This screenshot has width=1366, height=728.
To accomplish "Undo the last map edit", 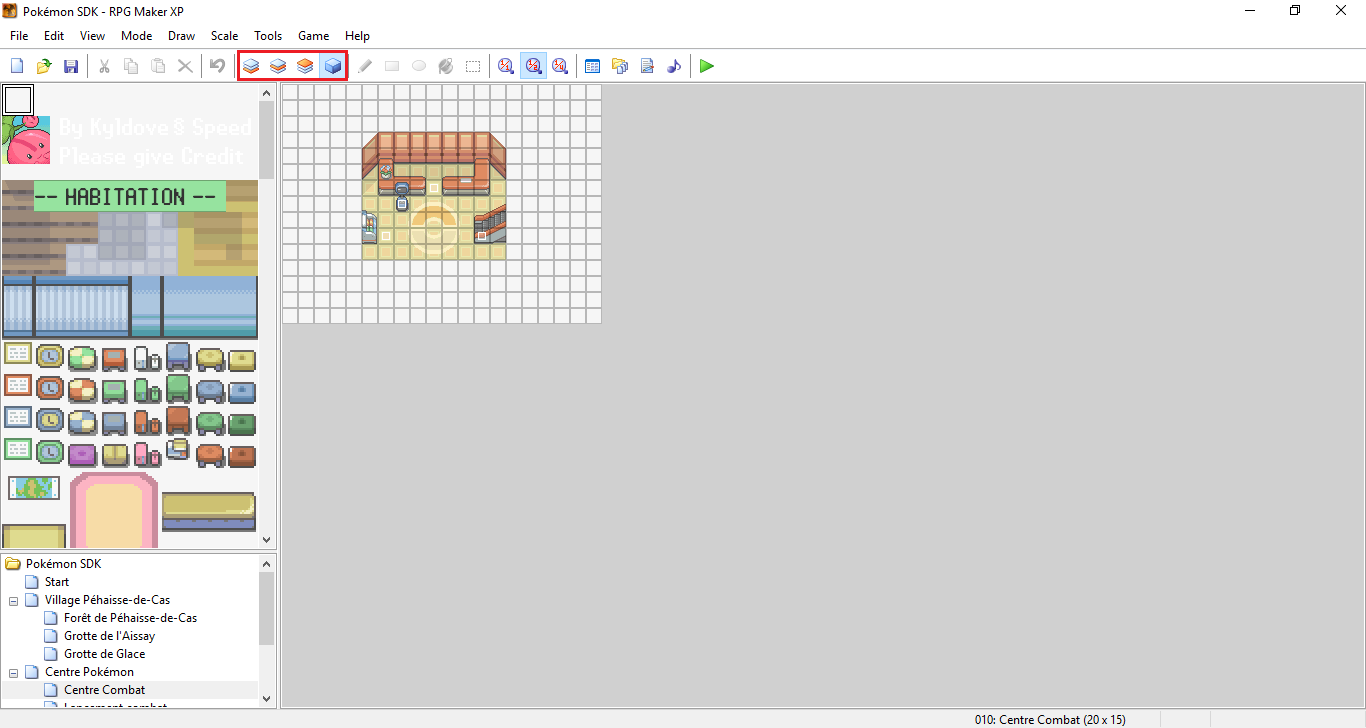I will point(218,65).
